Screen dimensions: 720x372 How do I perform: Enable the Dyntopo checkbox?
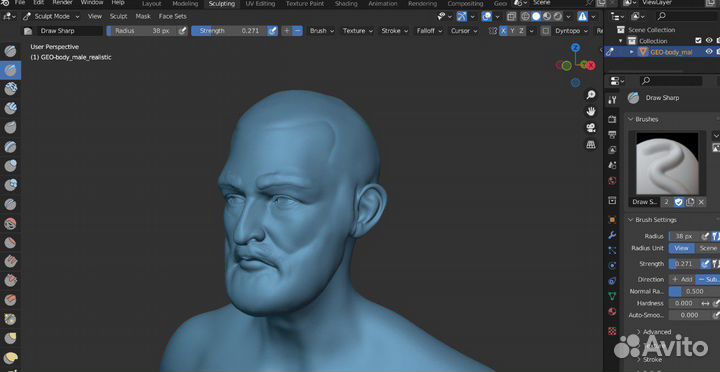(x=546, y=31)
